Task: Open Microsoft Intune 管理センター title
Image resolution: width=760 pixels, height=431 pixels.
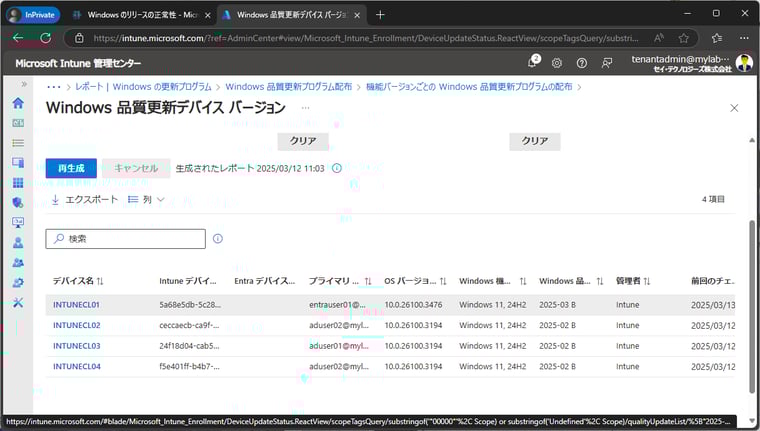Action: coord(78,63)
